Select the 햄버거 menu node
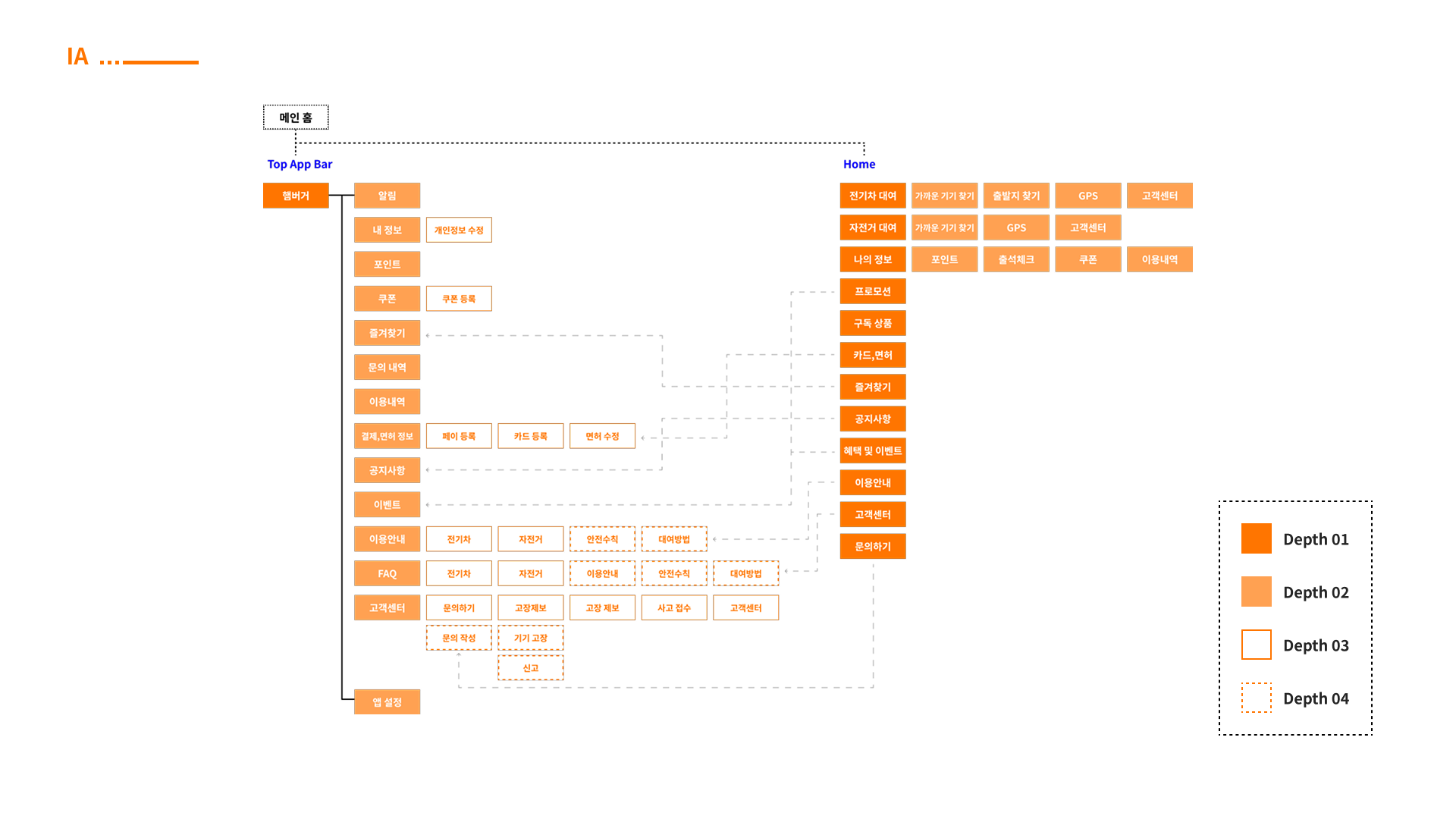Image resolution: width=1456 pixels, height=819 pixels. [296, 196]
